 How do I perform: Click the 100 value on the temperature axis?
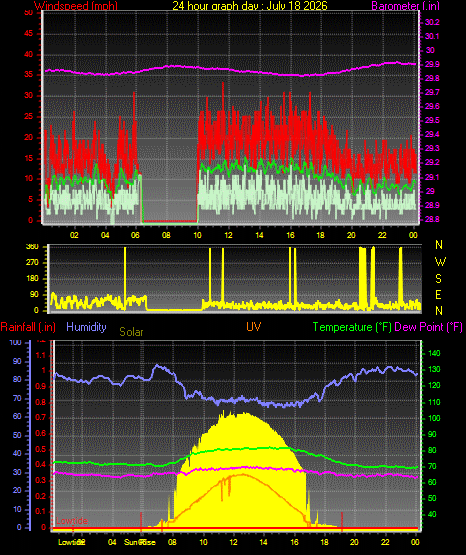click(x=434, y=418)
